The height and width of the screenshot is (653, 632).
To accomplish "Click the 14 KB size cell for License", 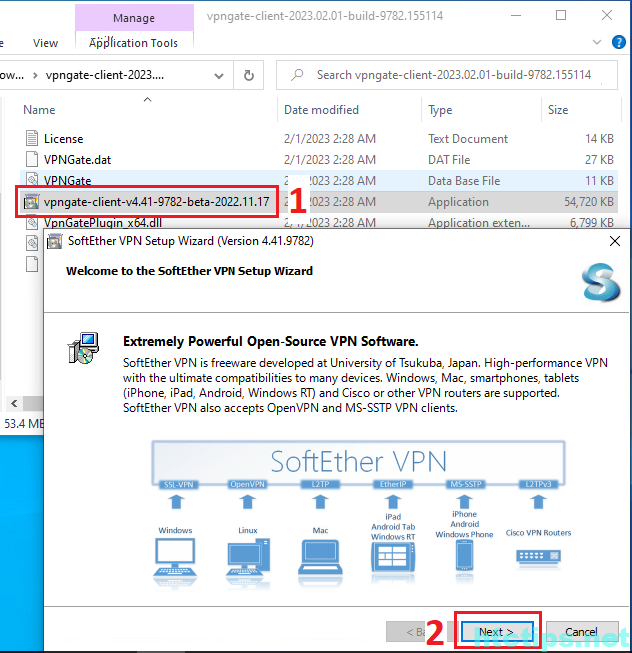I will click(x=599, y=139).
